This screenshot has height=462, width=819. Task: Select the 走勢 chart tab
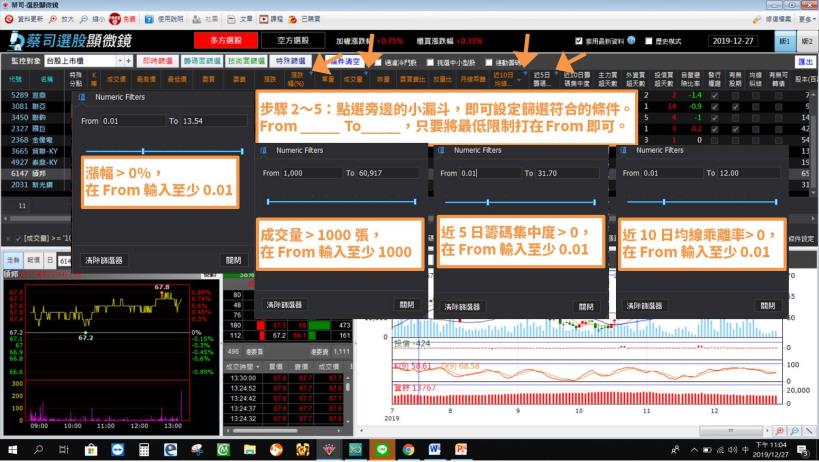[x=13, y=260]
